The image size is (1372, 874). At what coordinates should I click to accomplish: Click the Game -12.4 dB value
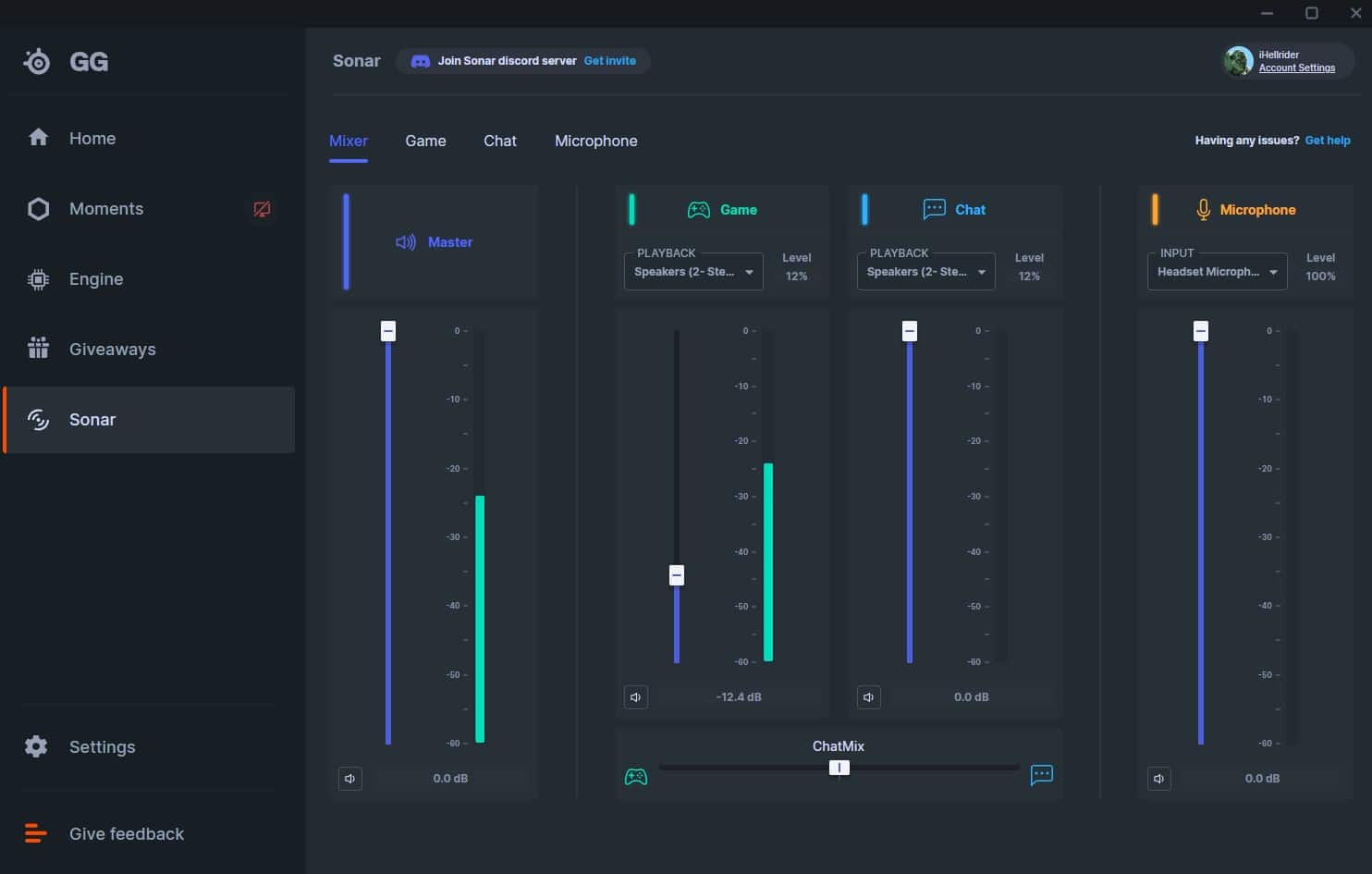(739, 697)
